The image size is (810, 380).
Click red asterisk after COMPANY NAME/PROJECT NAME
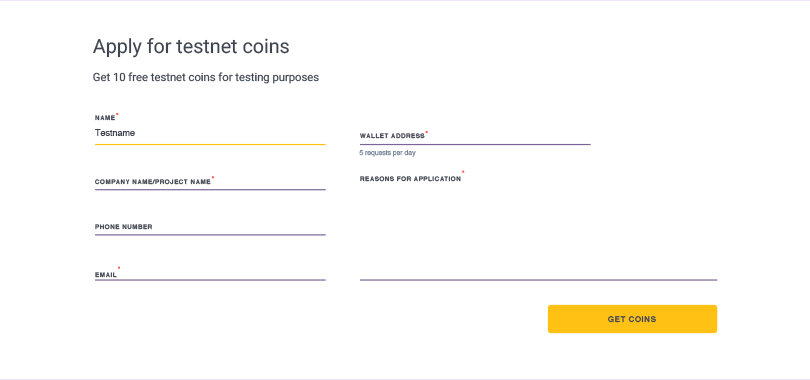click(213, 177)
